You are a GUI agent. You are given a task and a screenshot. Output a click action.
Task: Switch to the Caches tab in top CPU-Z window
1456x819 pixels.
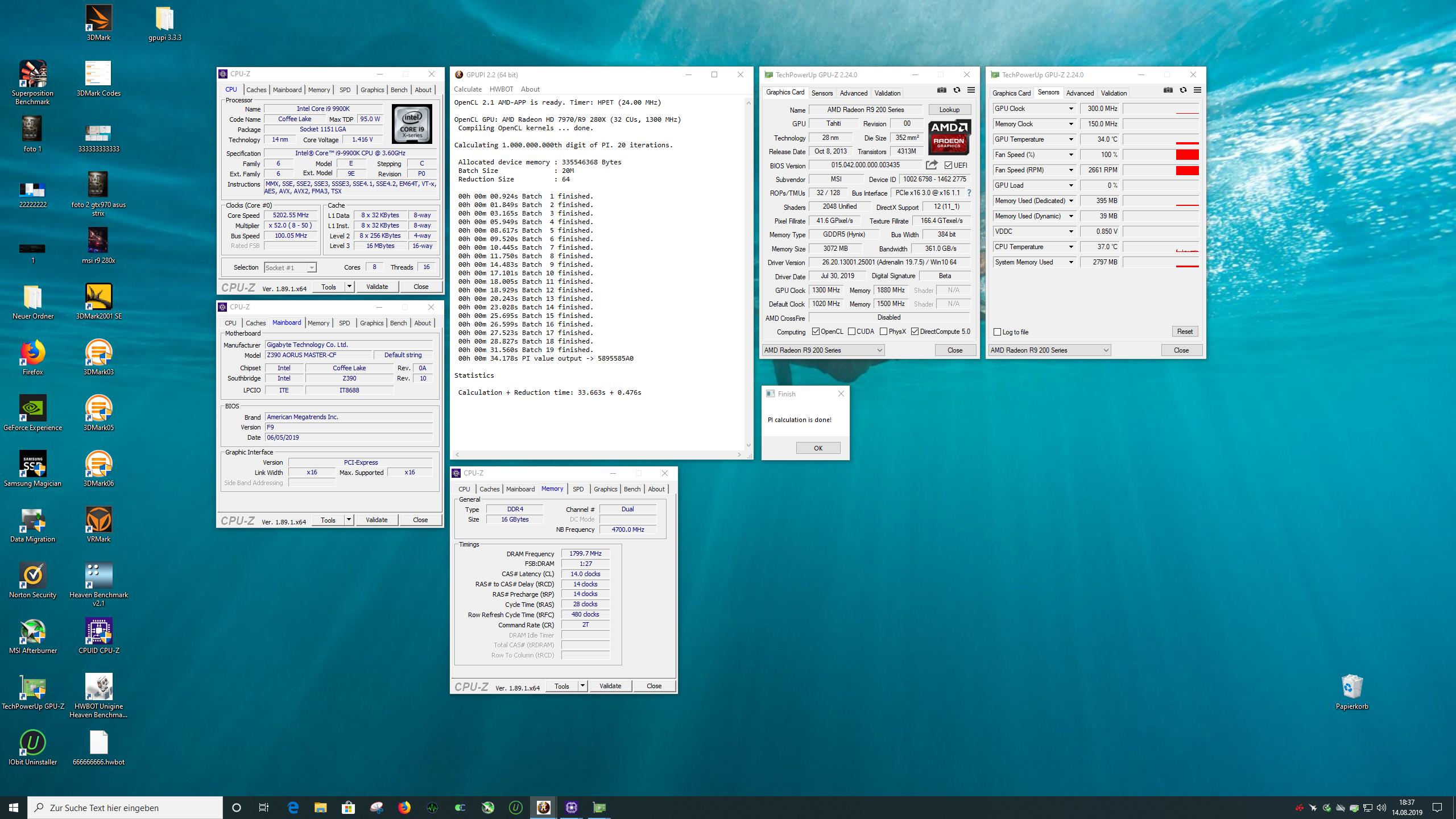pos(256,90)
